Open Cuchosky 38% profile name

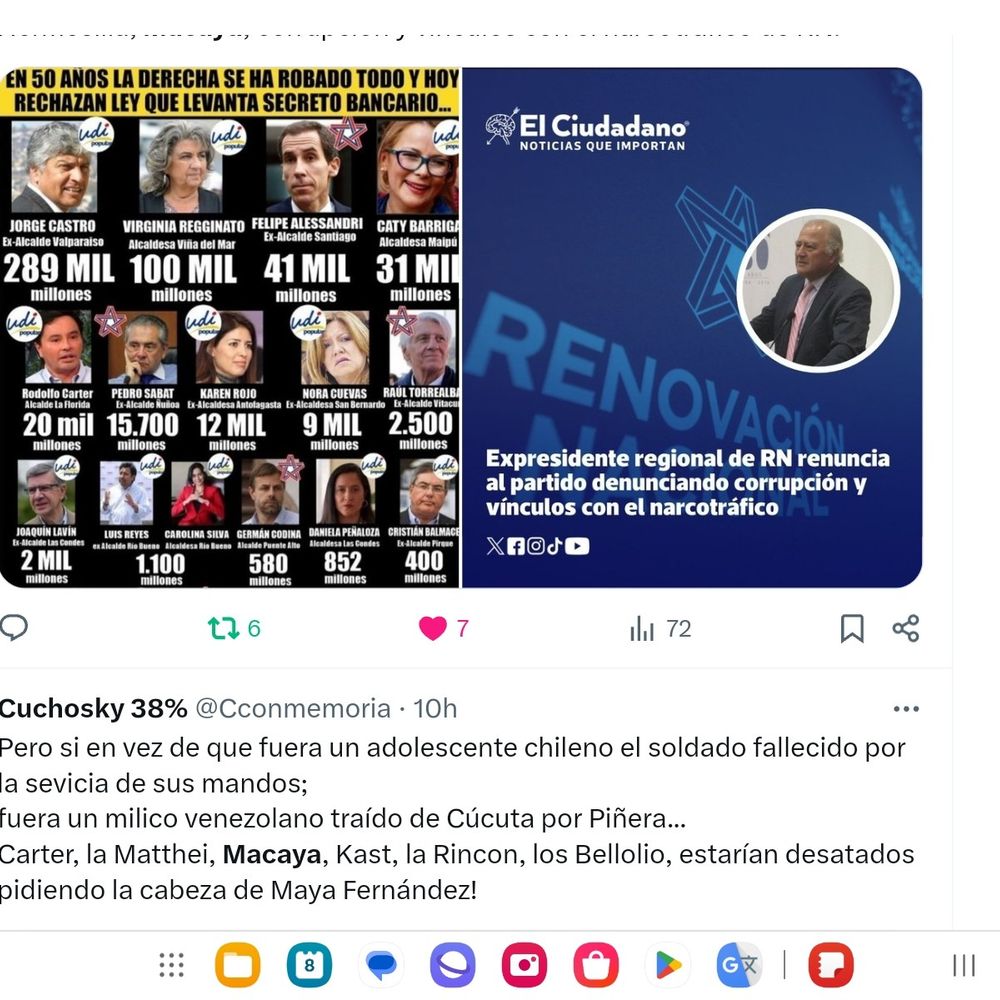pos(93,709)
